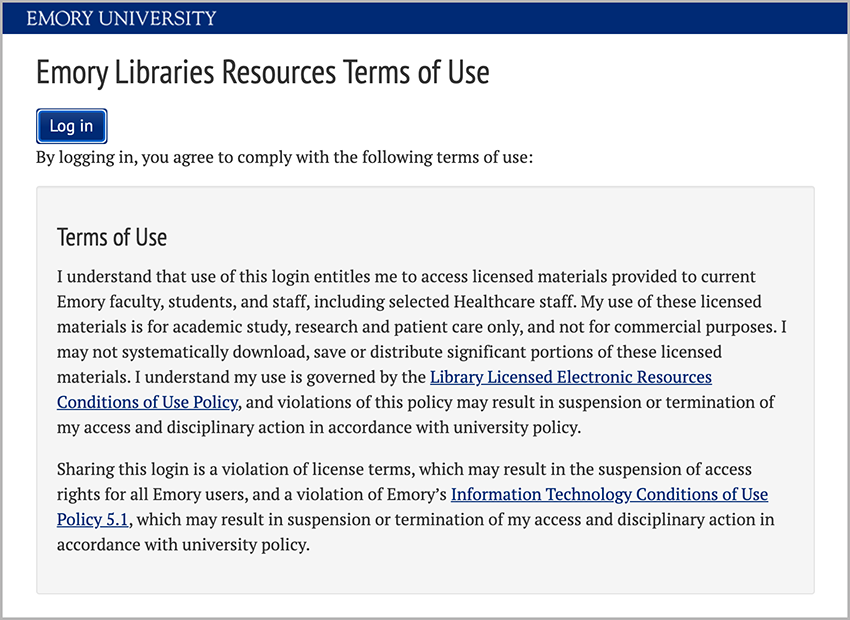Select the Emory Libraries Resources Terms of Use heading
850x620 pixels.
pyautogui.click(x=262, y=72)
